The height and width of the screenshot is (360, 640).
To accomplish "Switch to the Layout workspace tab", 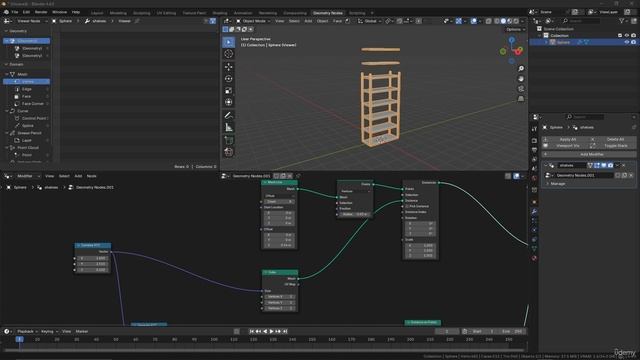I will pos(97,13).
